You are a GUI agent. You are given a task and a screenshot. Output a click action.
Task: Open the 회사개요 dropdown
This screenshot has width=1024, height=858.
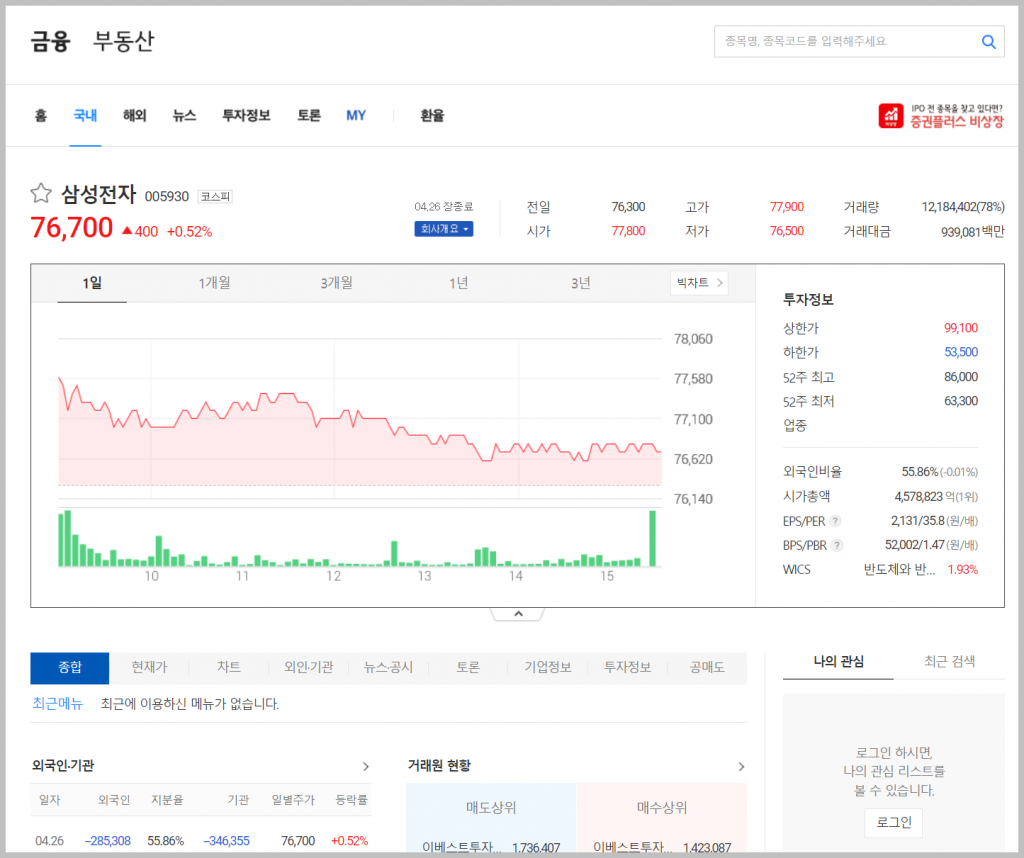443,229
